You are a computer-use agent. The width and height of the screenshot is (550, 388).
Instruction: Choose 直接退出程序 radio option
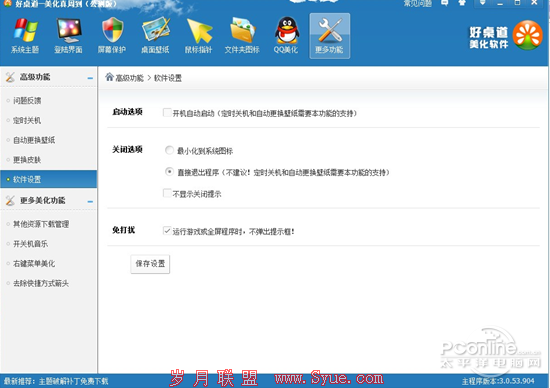click(x=169, y=172)
